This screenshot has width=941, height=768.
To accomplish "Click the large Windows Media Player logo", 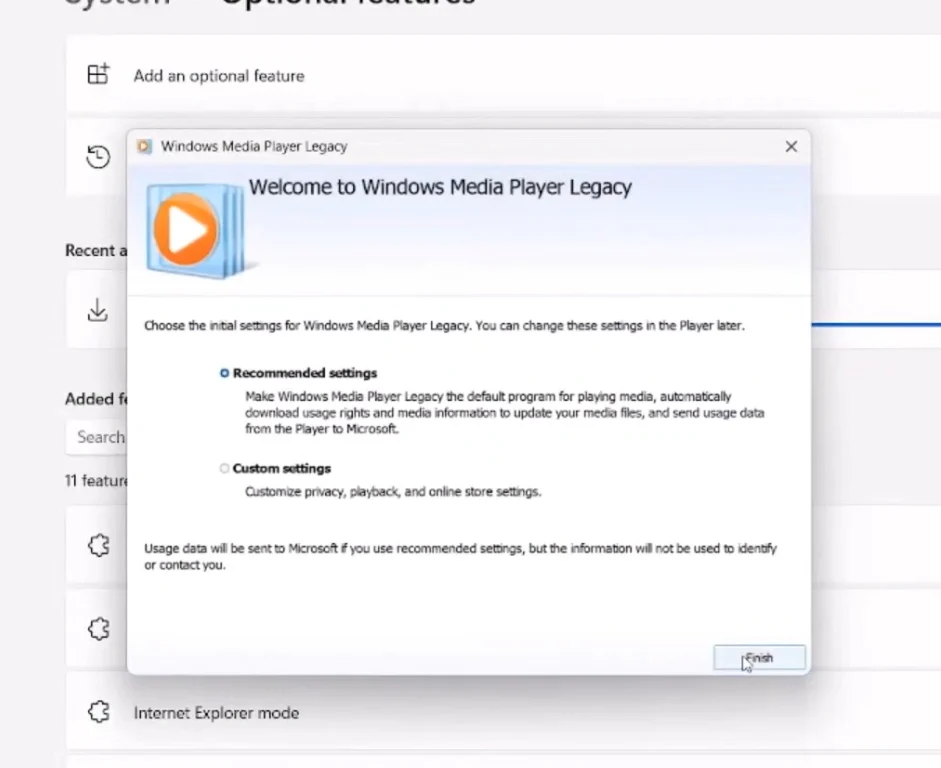I will coord(196,230).
